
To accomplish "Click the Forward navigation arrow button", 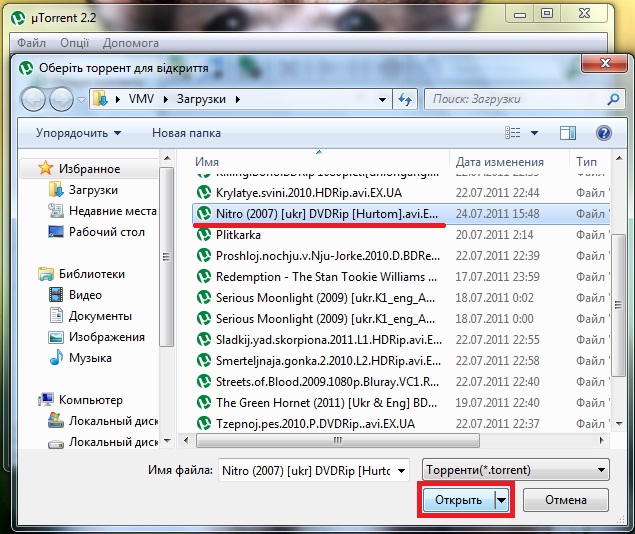I will pos(62,99).
